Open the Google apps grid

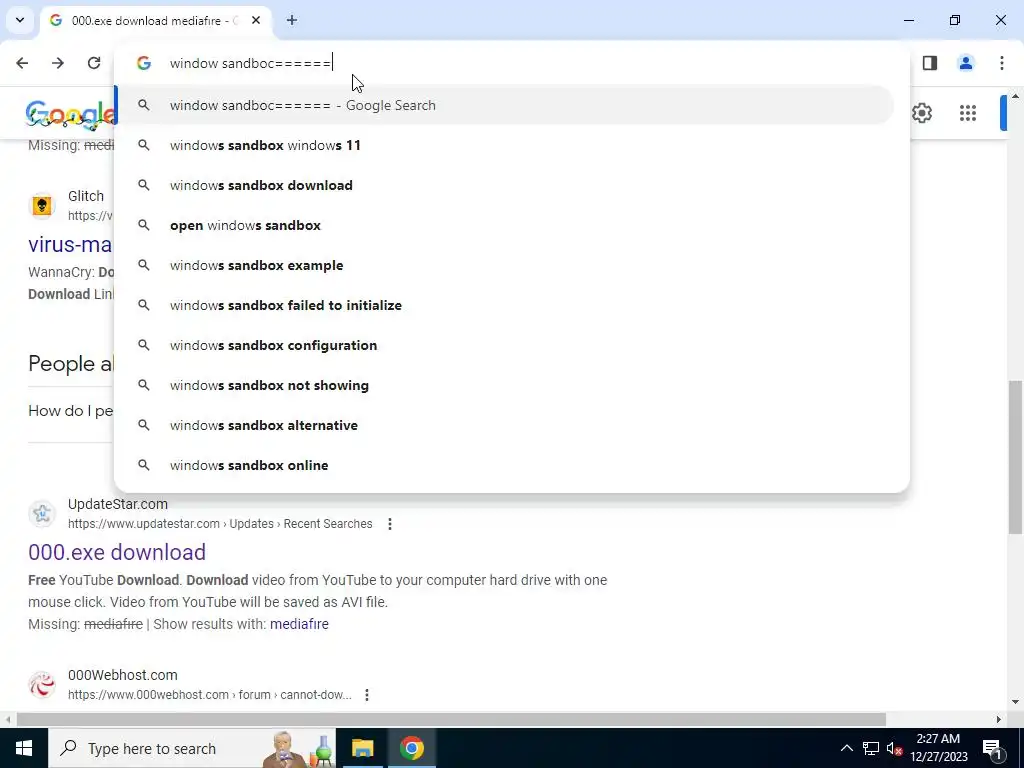[x=968, y=113]
